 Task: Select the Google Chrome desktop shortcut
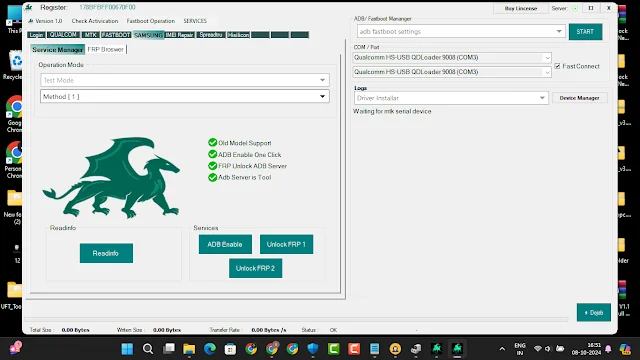click(14, 114)
